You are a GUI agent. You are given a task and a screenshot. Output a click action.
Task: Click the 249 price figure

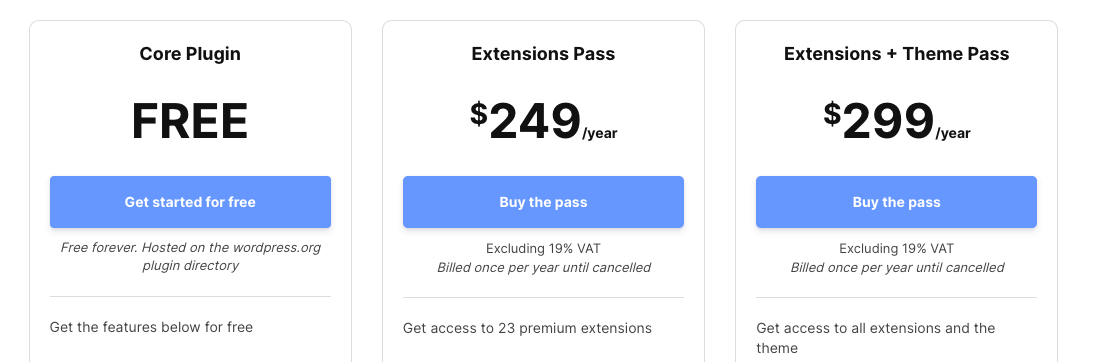[x=535, y=121]
